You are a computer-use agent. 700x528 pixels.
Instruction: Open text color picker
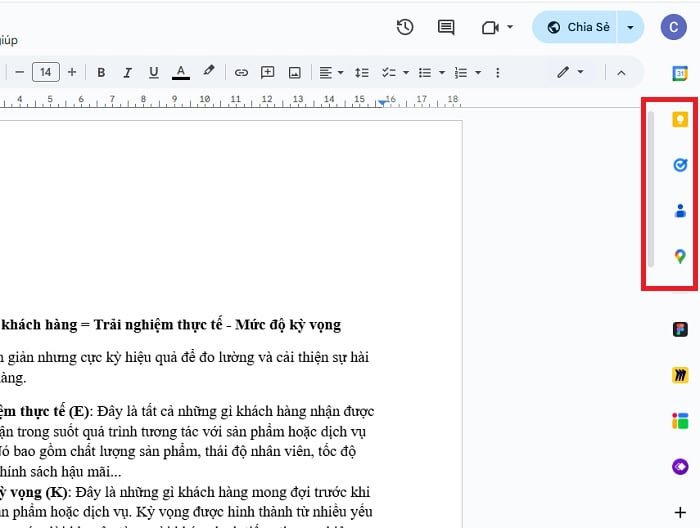coord(180,72)
